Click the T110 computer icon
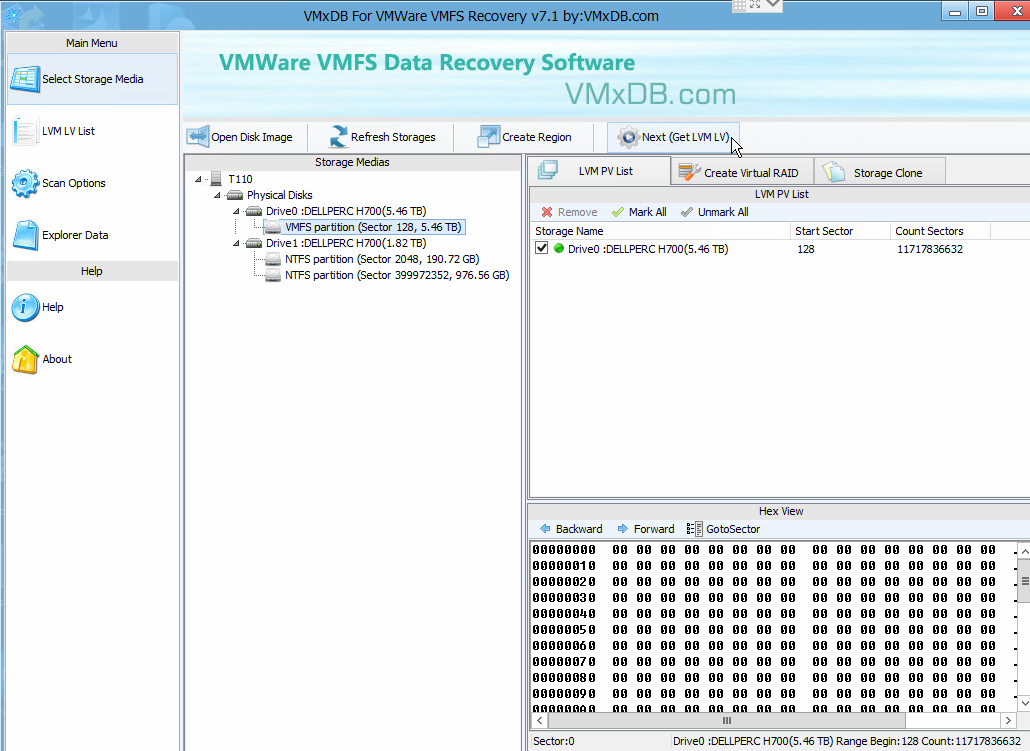Screen dimensions: 1030x751 (215, 179)
